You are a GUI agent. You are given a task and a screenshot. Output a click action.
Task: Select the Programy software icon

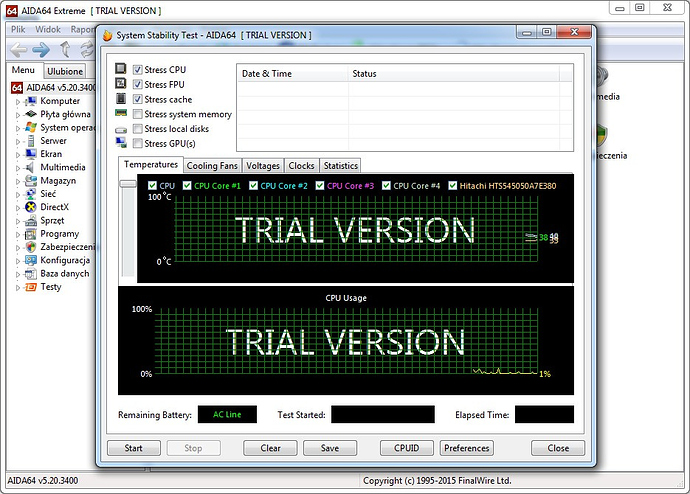point(31,234)
